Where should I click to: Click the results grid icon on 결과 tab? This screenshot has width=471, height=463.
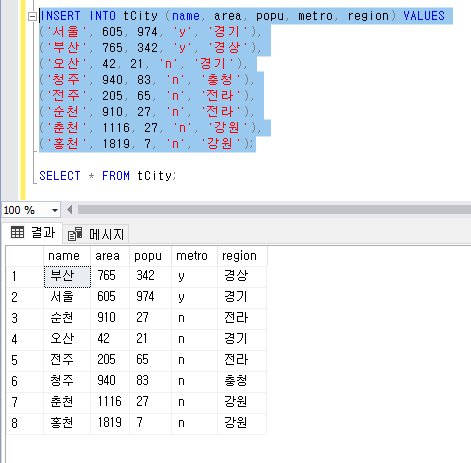[x=17, y=232]
